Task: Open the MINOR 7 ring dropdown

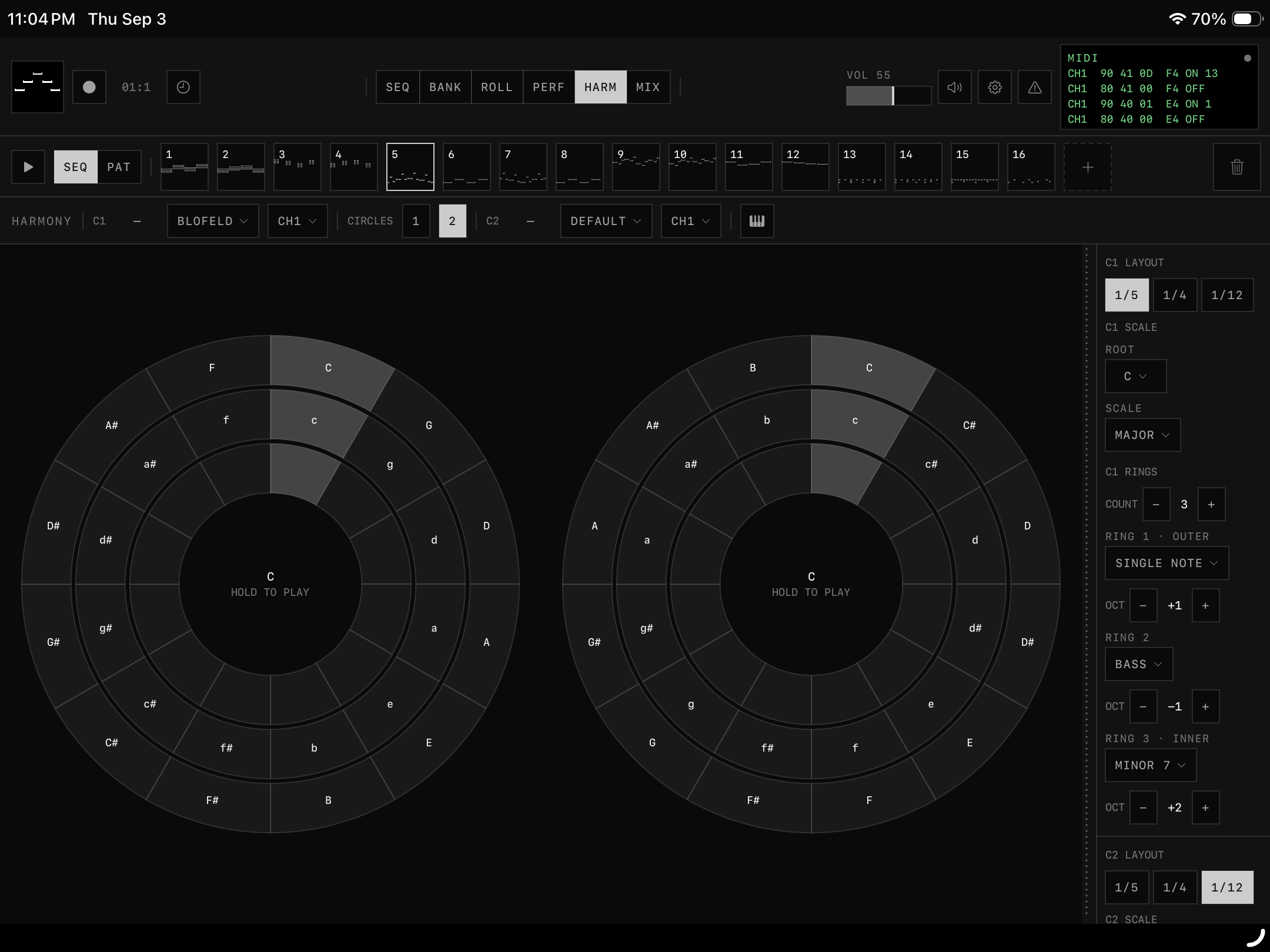Action: coord(1151,765)
